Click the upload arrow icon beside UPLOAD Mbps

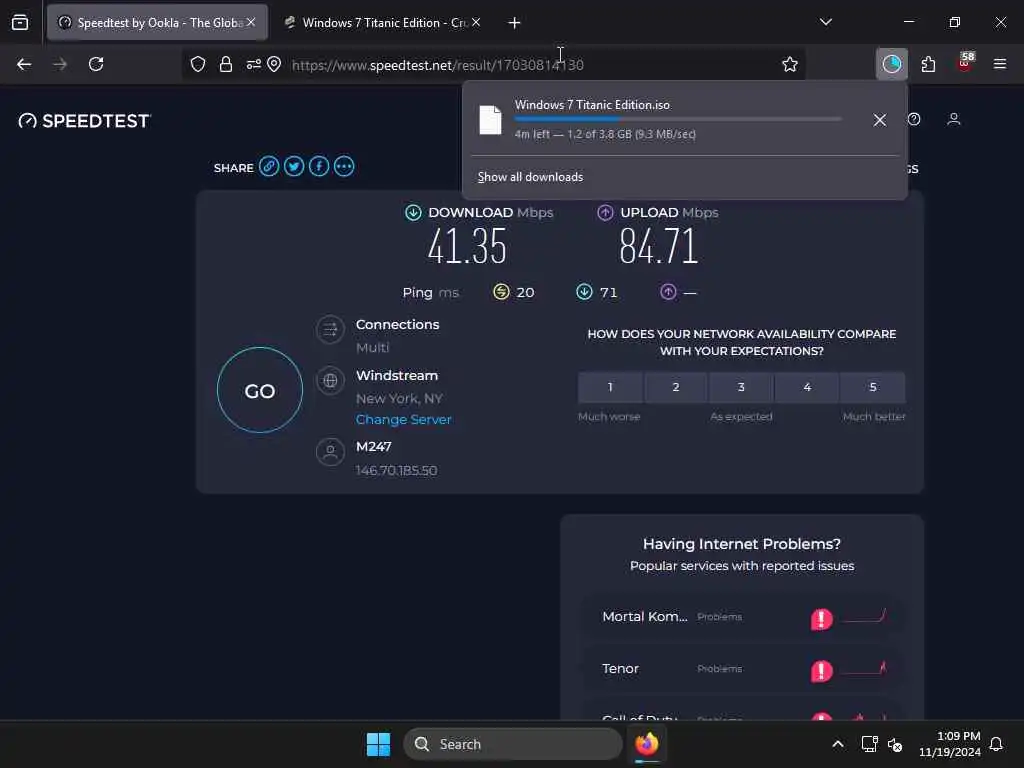click(605, 212)
